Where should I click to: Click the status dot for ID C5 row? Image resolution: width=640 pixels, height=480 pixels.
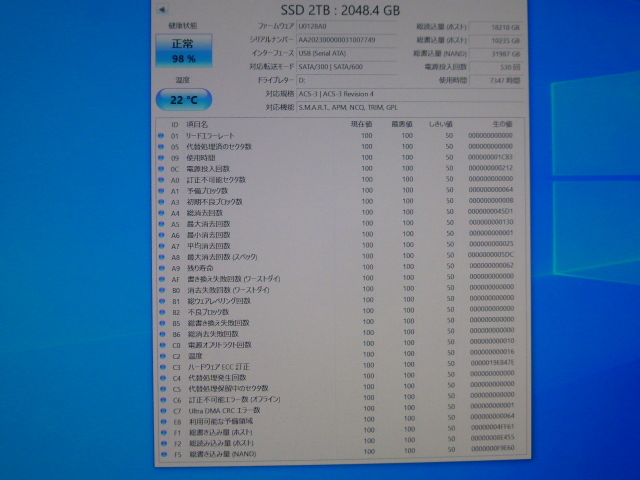(163, 389)
